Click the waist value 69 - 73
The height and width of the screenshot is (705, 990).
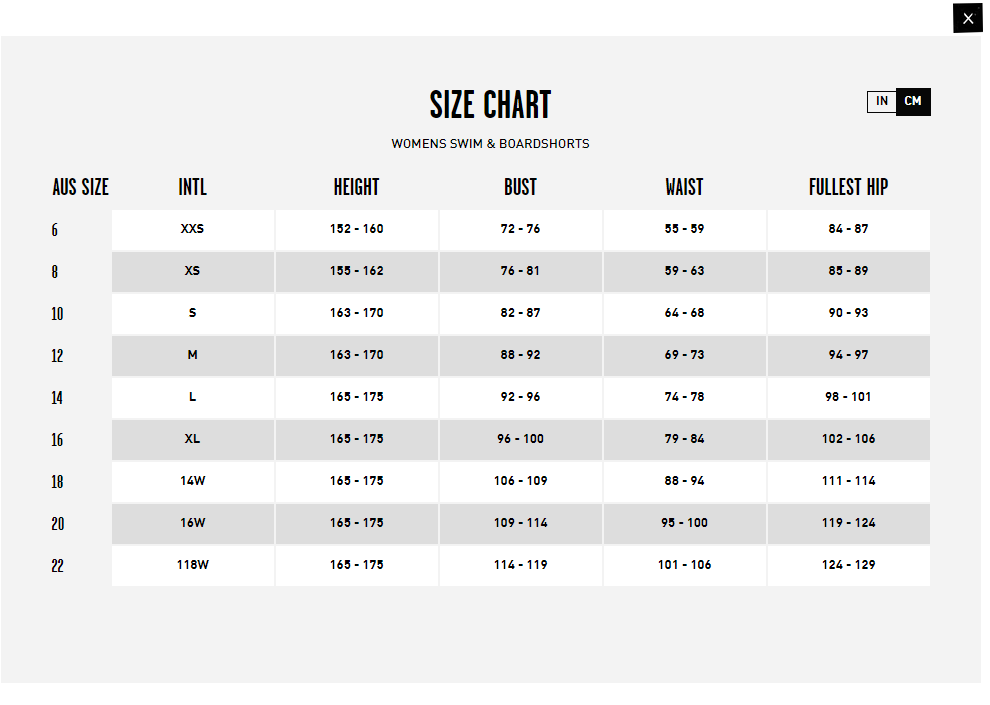[685, 355]
